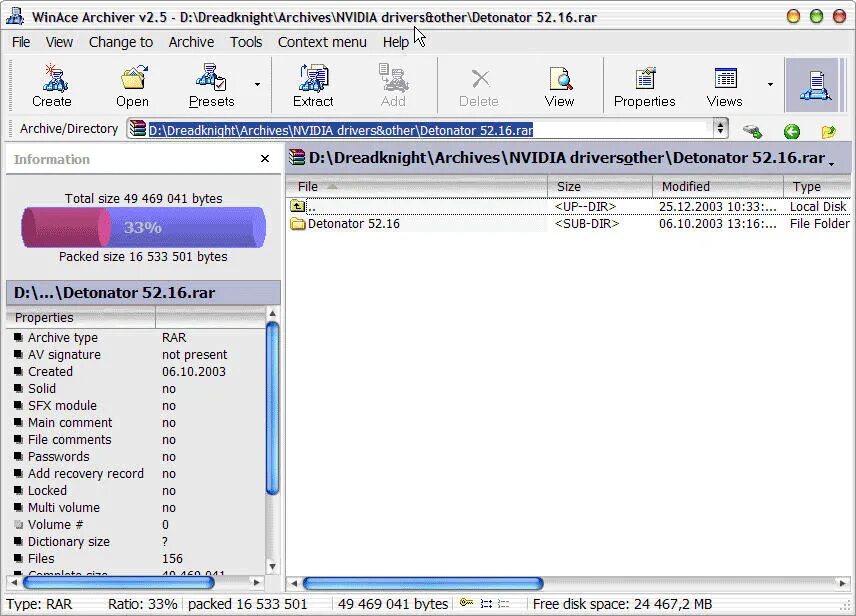
Task: Click the 'SFX module' property row
Action: [x=136, y=405]
